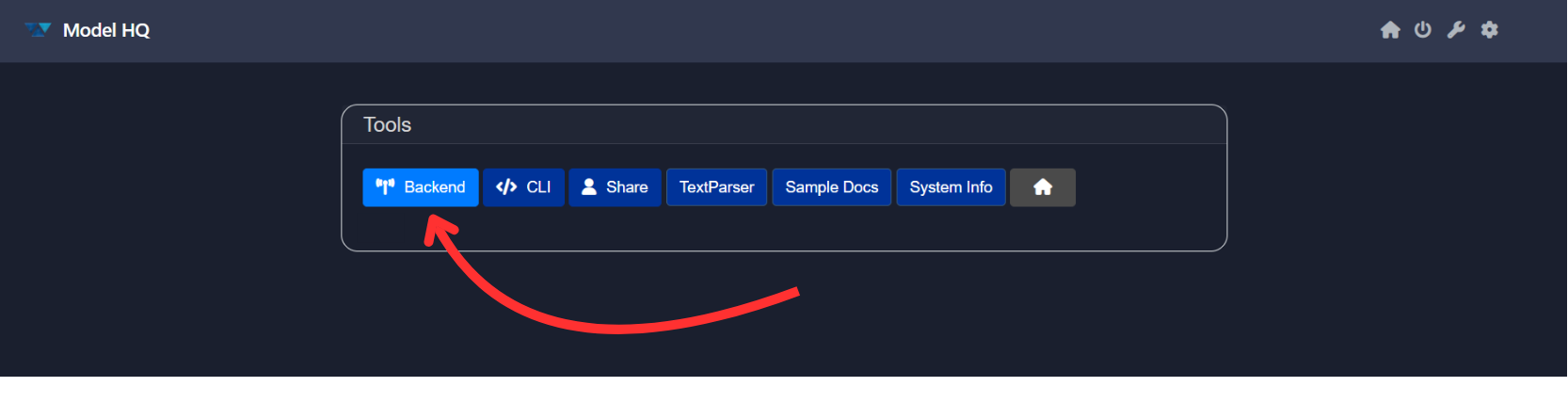Open Sample Docs

[x=831, y=187]
